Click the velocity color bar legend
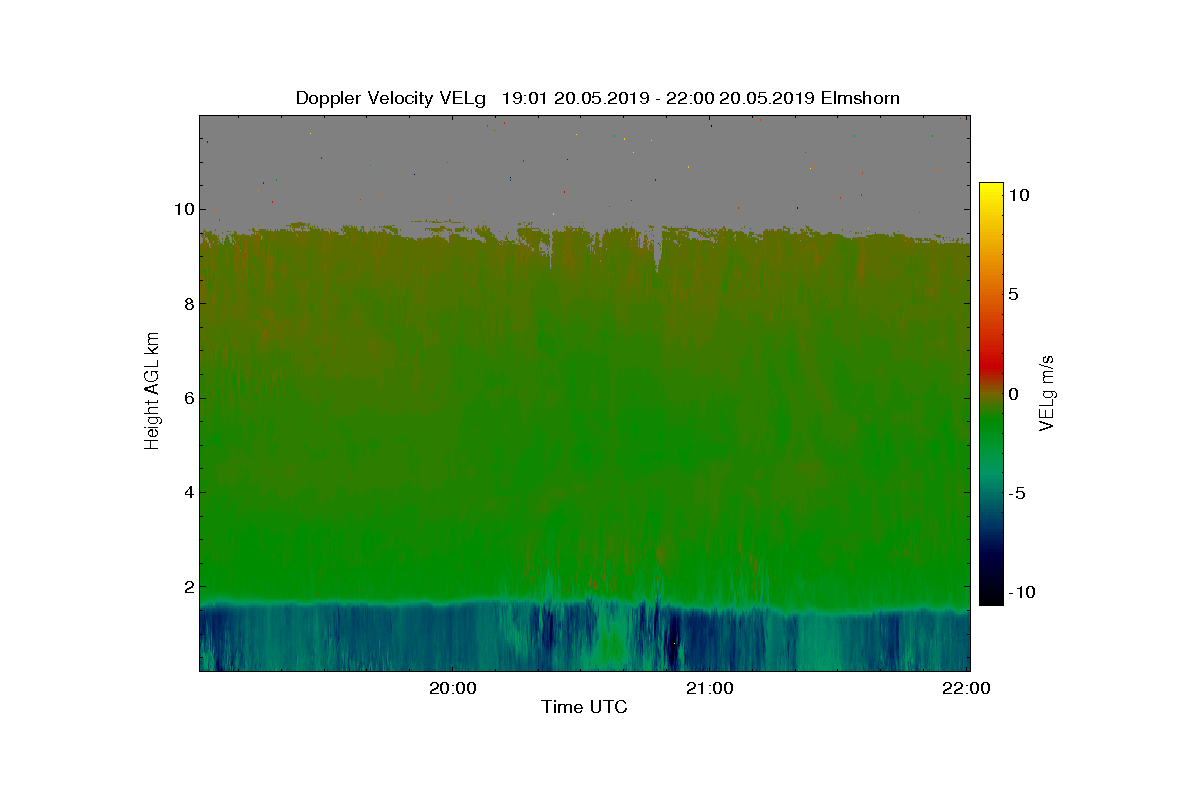1200x800 pixels. pyautogui.click(x=991, y=394)
